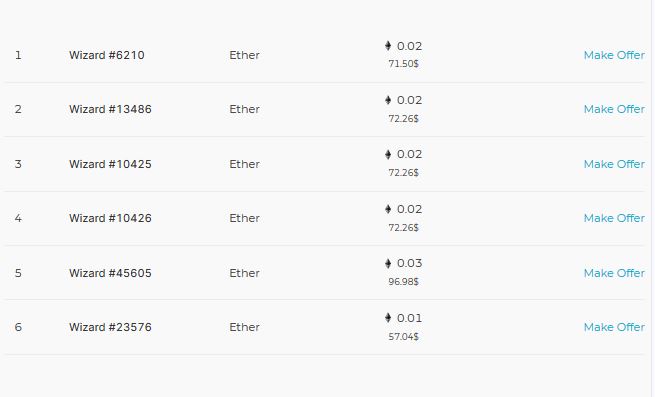Image resolution: width=655 pixels, height=397 pixels.
Task: Click Ethereum icon beside Wizard #6210 price
Action: [x=388, y=46]
